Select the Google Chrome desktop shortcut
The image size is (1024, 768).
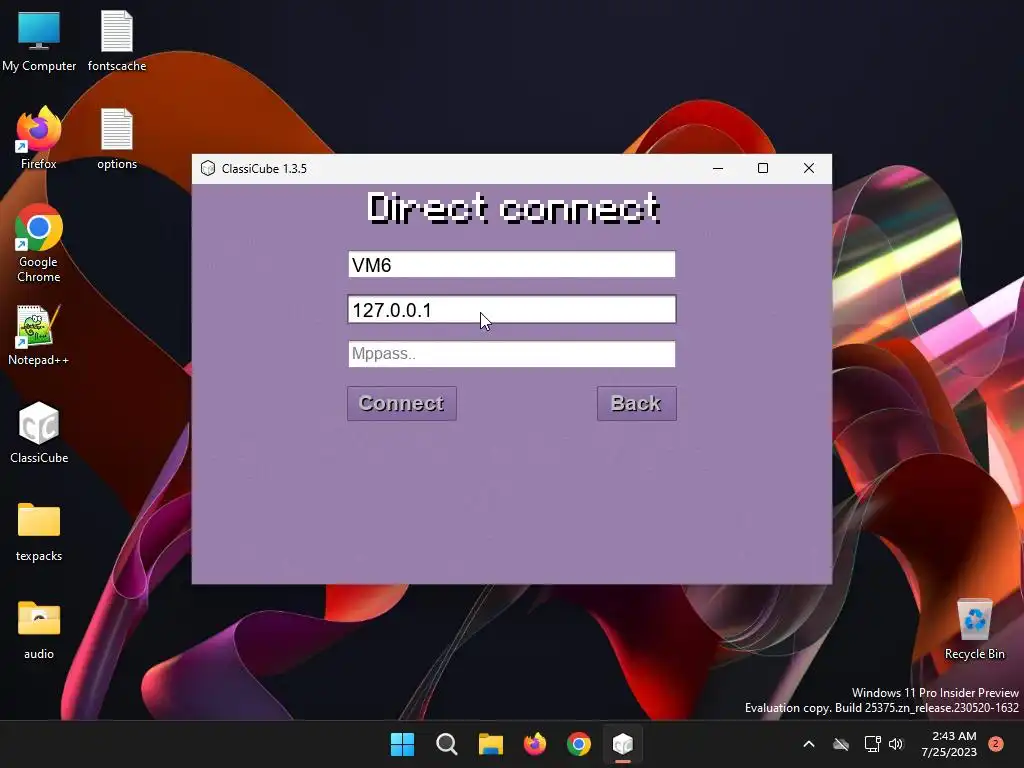[x=39, y=244]
